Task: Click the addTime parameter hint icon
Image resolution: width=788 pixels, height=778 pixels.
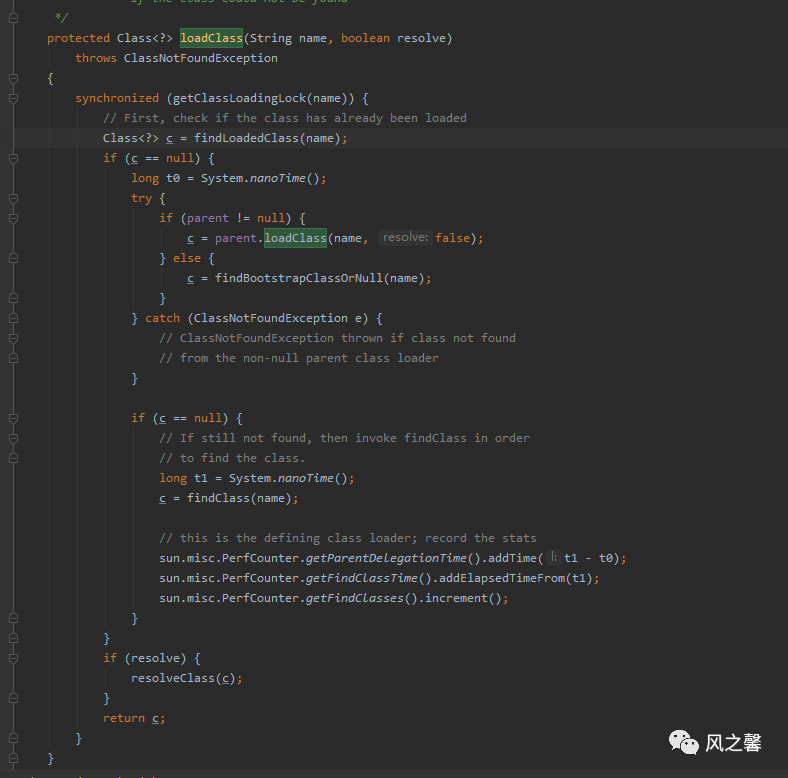Action: coord(553,557)
